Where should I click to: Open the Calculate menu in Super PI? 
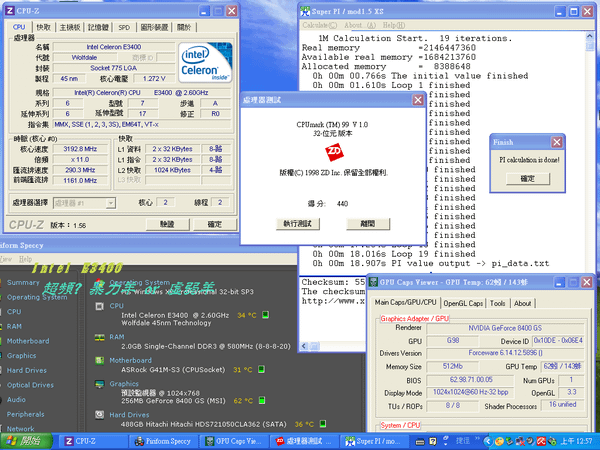pyautogui.click(x=320, y=25)
